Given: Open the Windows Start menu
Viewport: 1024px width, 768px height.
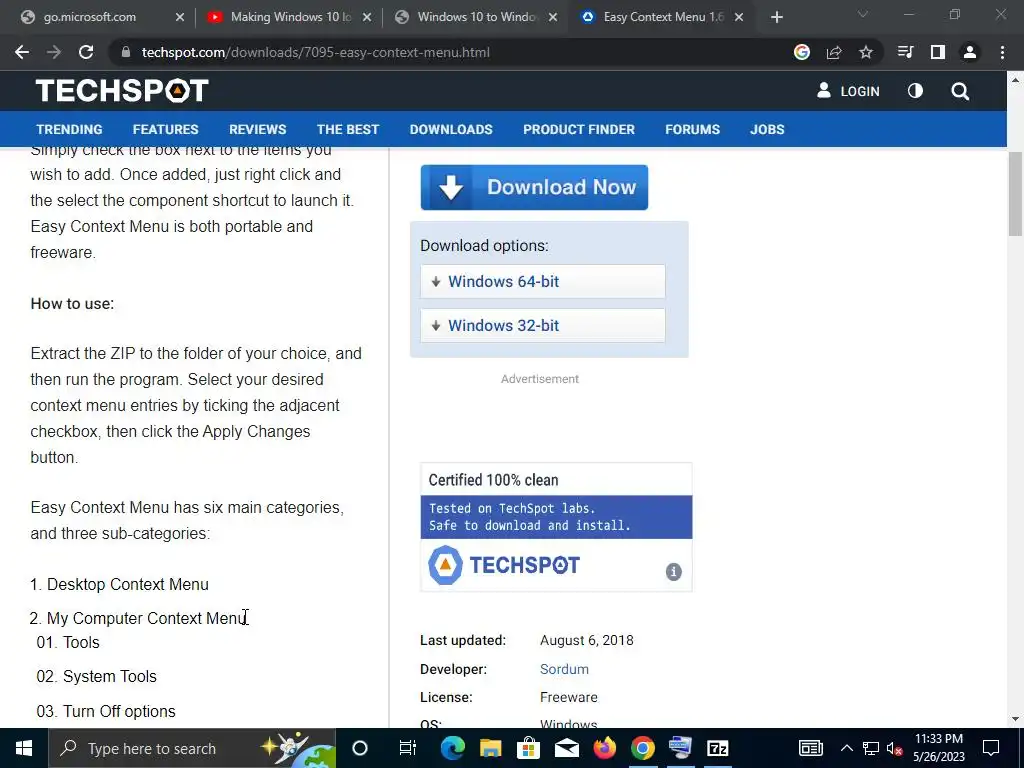Looking at the screenshot, I should (24, 748).
